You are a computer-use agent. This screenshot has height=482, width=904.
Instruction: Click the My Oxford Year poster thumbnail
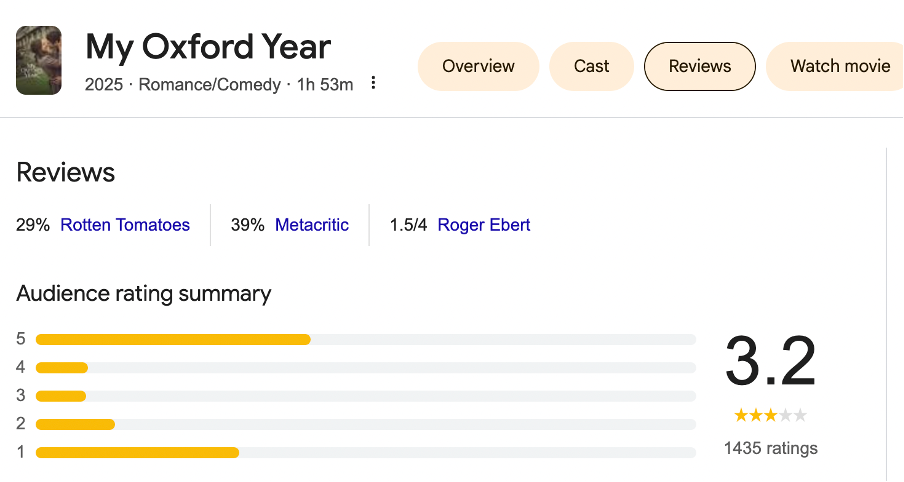tap(39, 61)
